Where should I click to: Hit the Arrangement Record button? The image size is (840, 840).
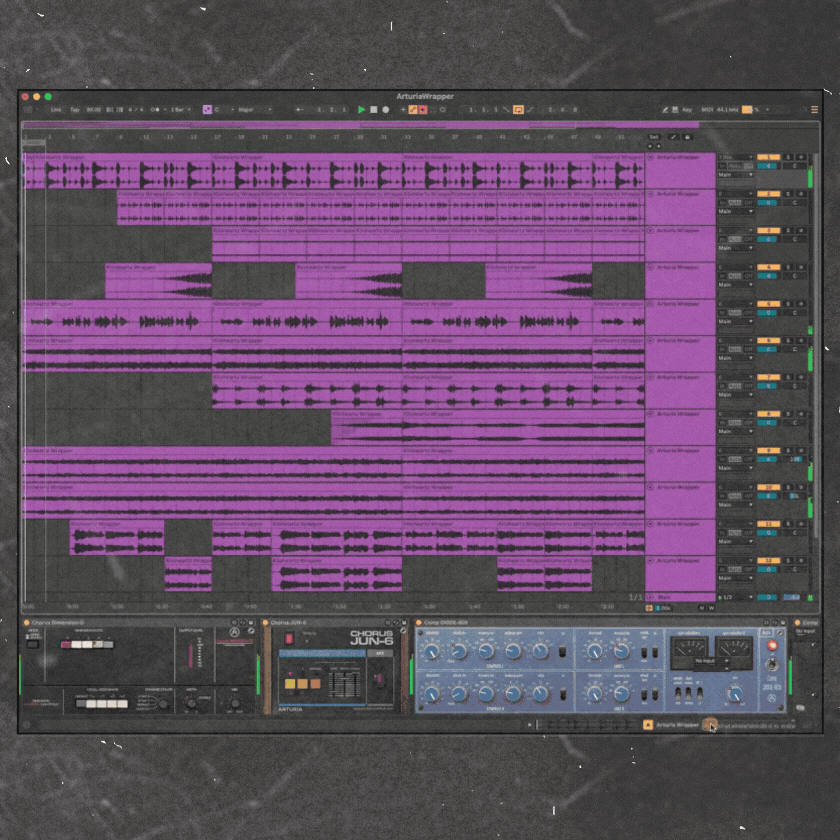[385, 110]
